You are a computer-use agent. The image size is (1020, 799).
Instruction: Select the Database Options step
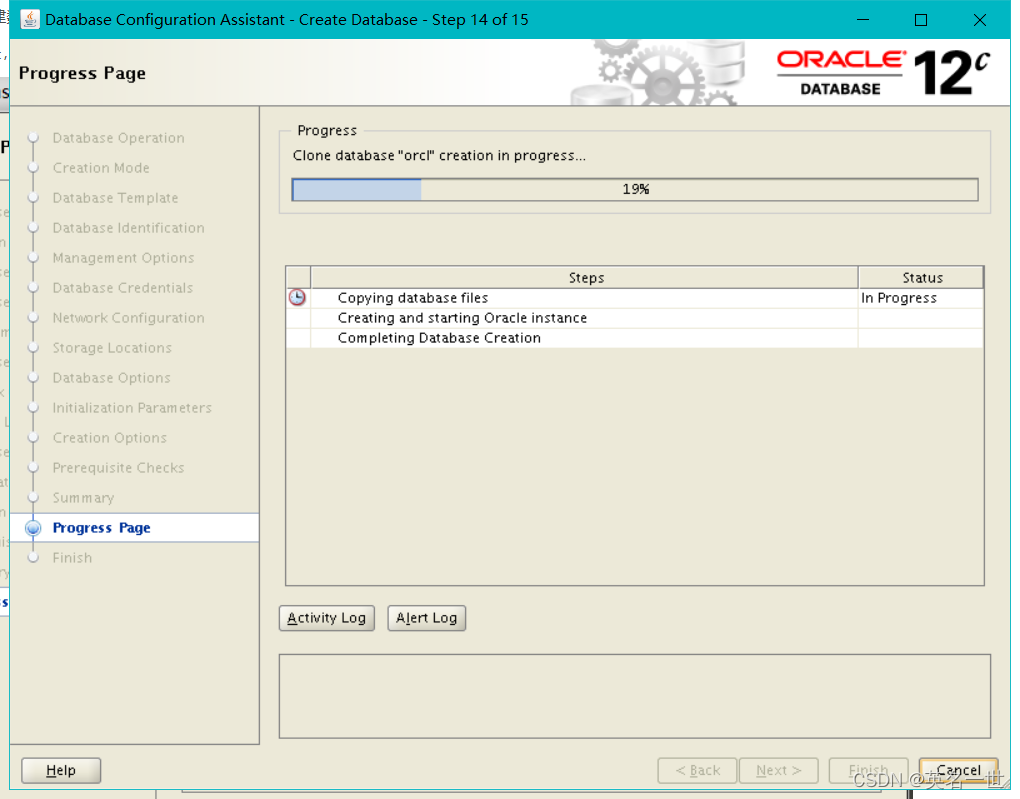point(111,377)
